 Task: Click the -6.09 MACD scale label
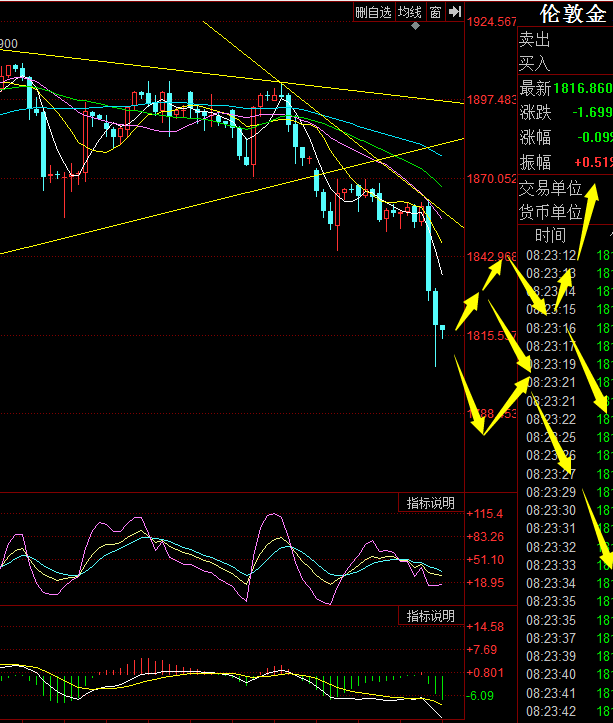[480, 695]
